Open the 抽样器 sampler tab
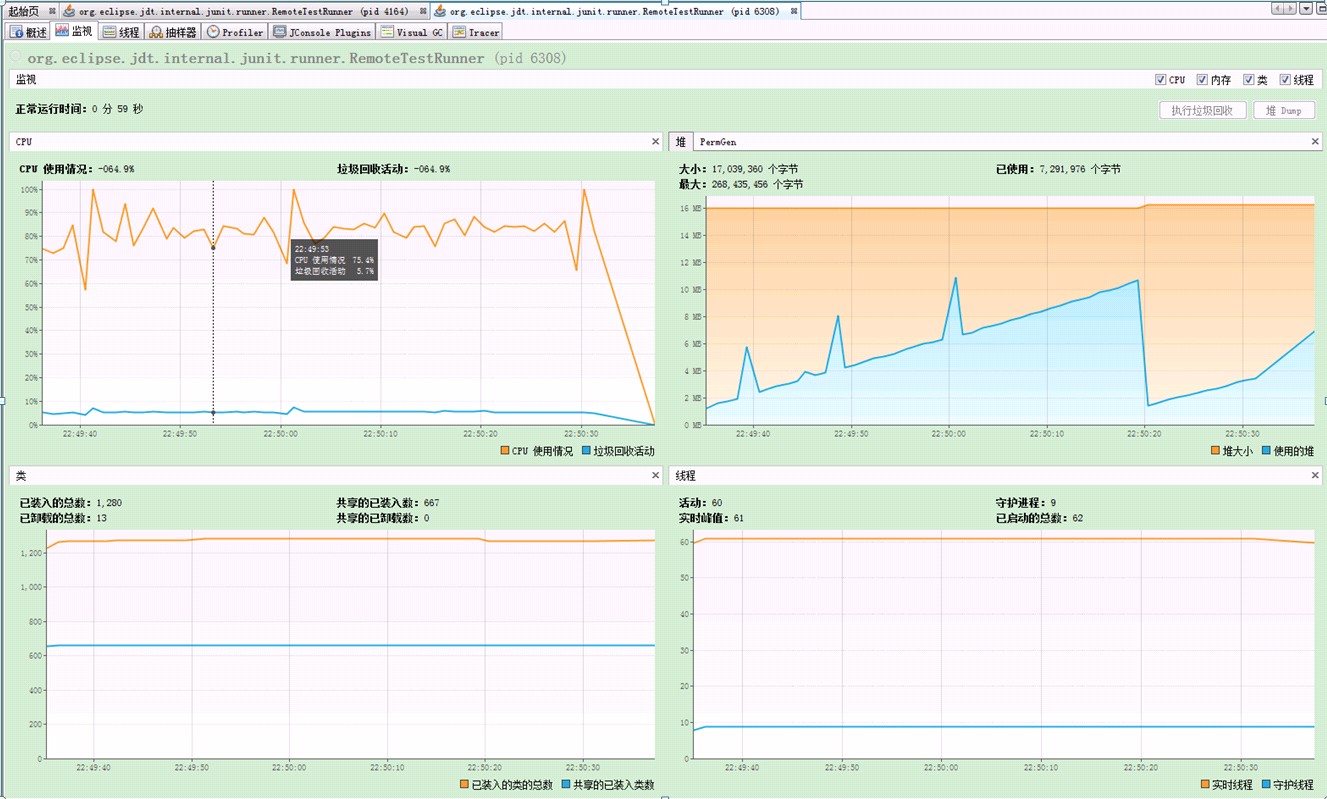 [173, 32]
